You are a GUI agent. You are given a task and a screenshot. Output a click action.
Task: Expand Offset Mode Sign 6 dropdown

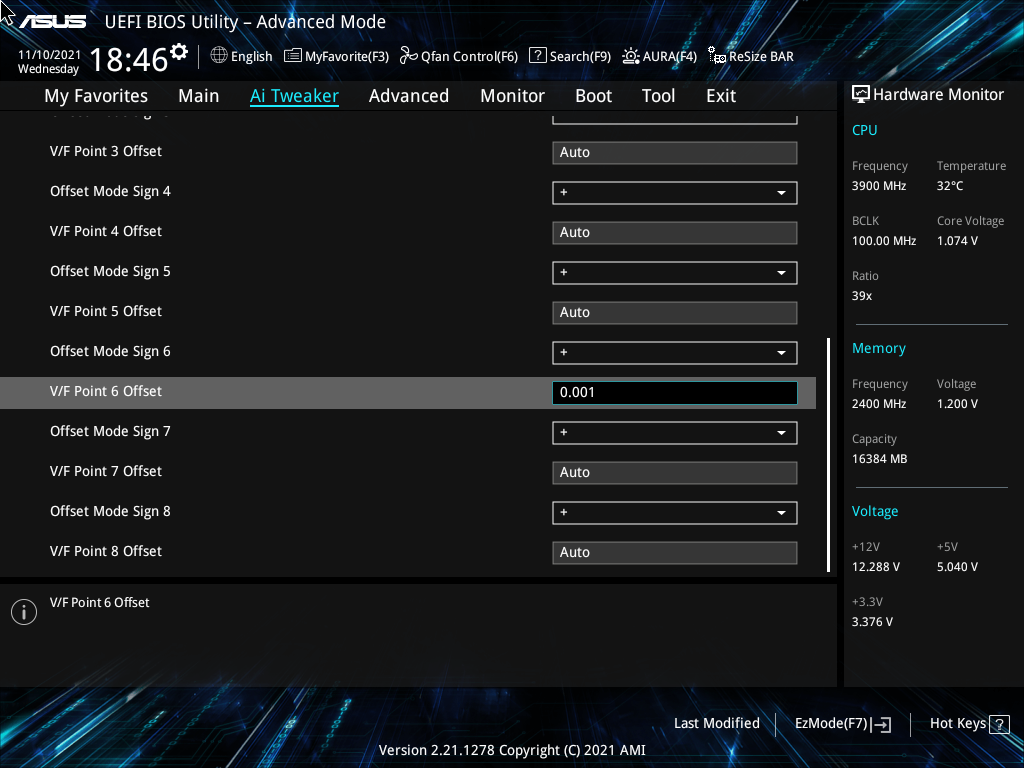coord(675,353)
